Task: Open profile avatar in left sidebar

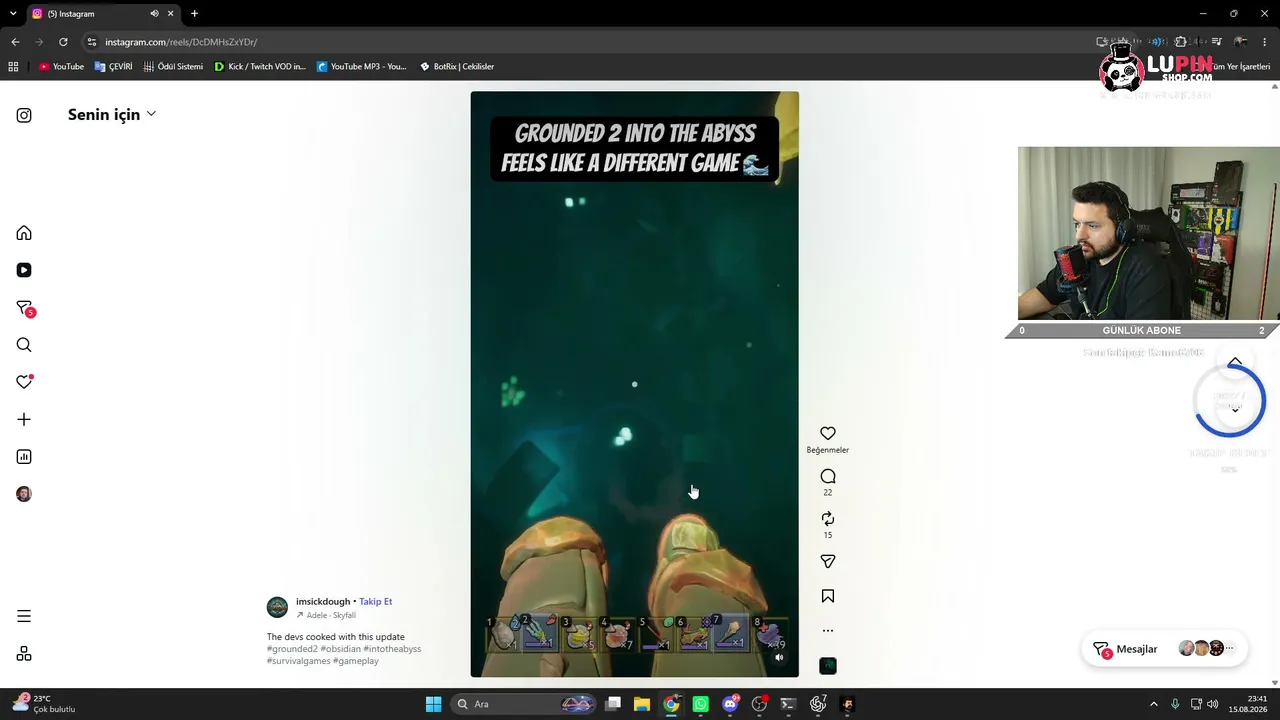Action: [x=24, y=494]
